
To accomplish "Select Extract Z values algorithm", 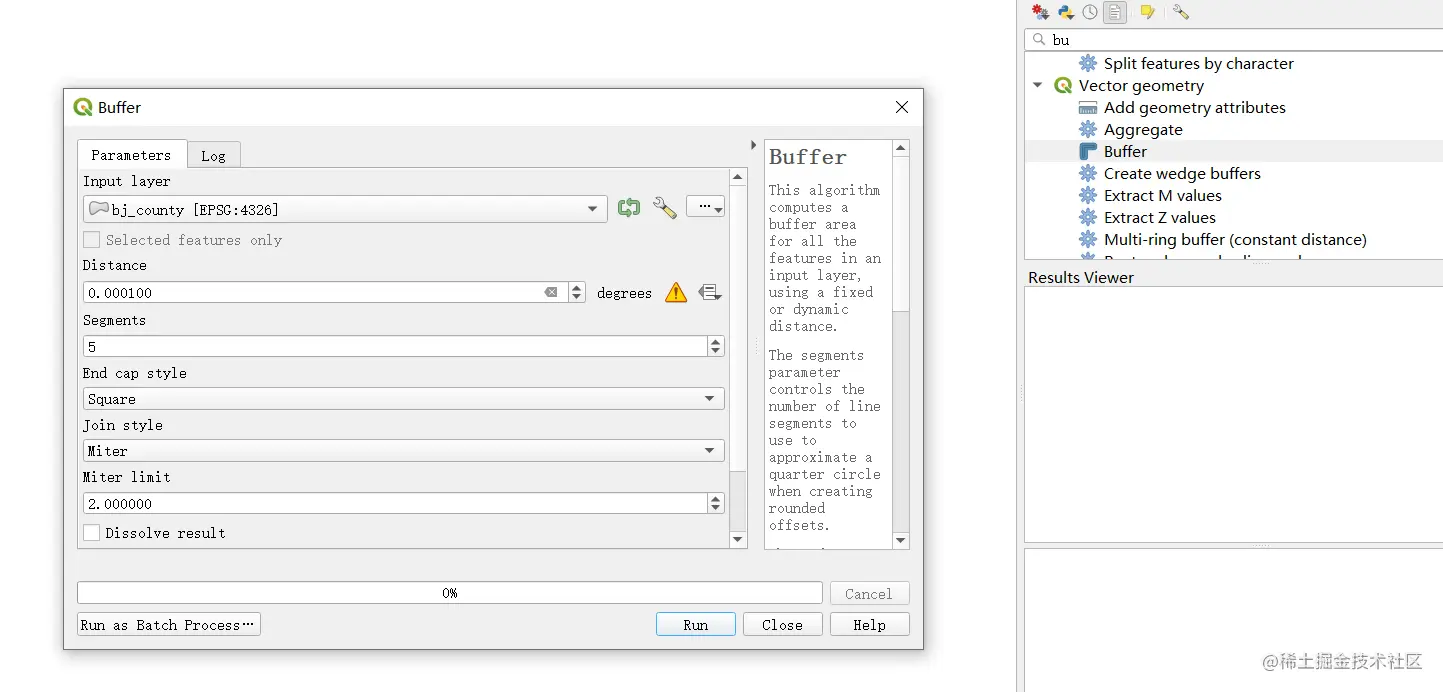I will coord(1160,217).
